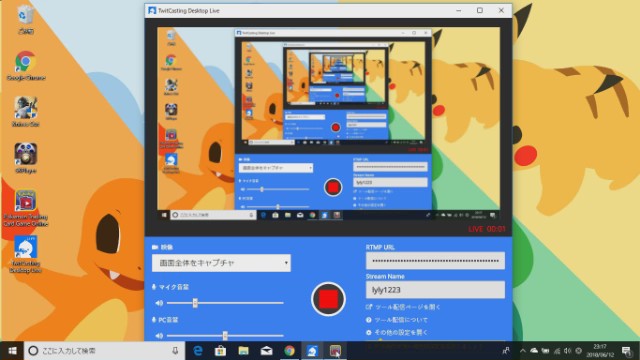The image size is (640, 360).
Task: Click the Windows Start button
Action: pyautogui.click(x=12, y=351)
